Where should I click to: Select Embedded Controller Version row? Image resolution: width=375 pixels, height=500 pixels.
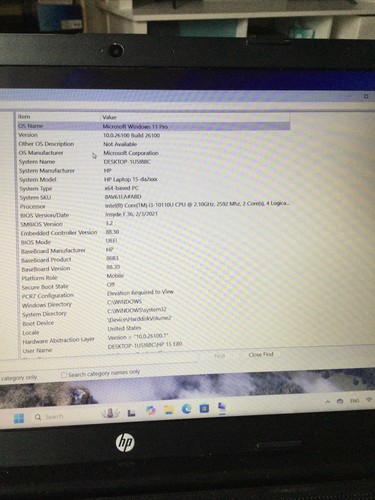click(59, 233)
